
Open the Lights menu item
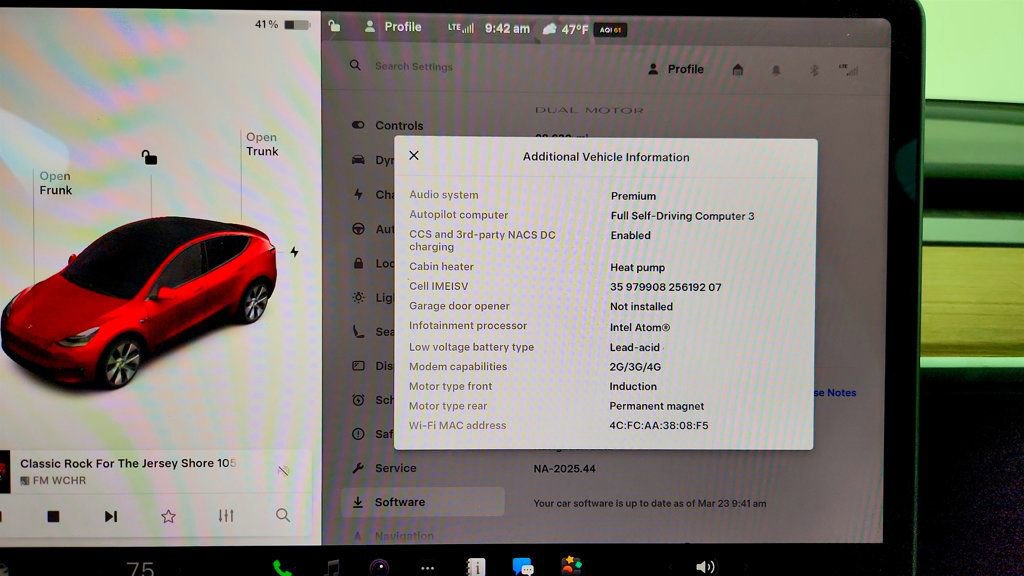coord(372,297)
